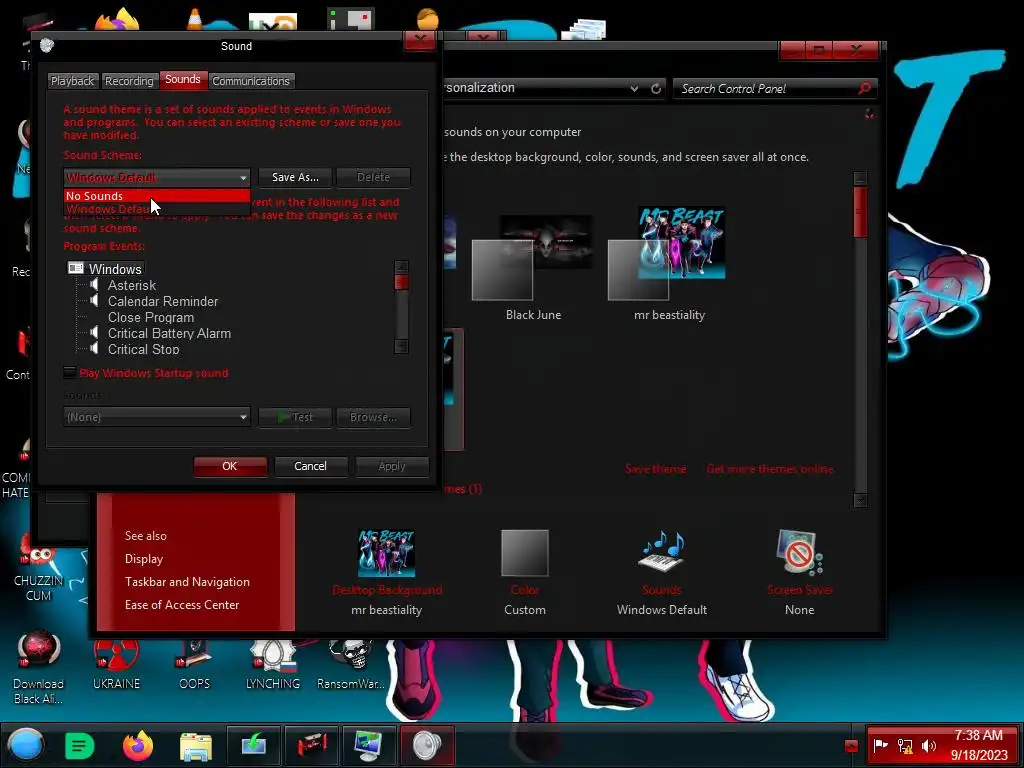This screenshot has width=1024, height=768.
Task: Collapse the Sound Scheme dropdown arrow
Action: pos(243,178)
